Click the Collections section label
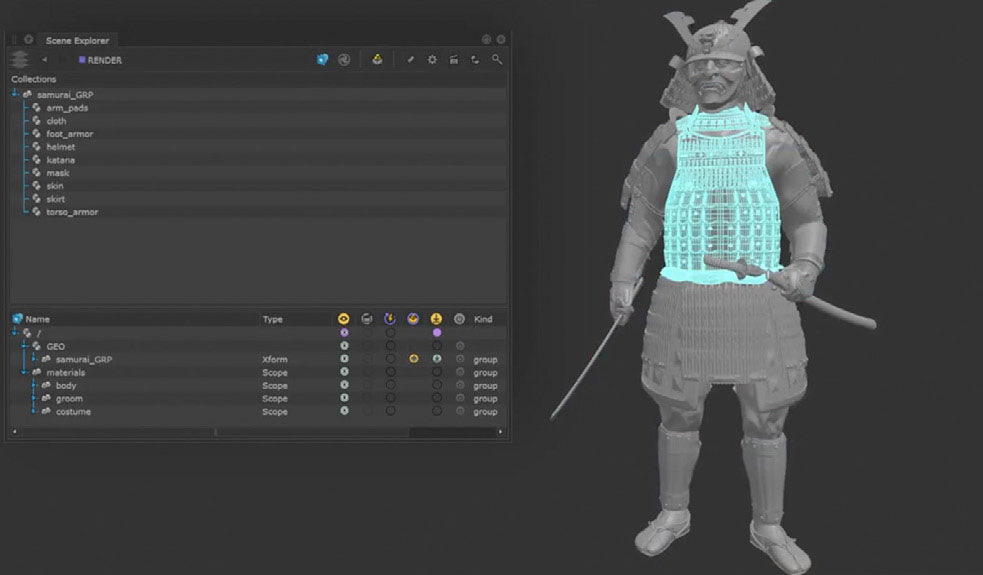This screenshot has width=983, height=575. click(x=34, y=79)
